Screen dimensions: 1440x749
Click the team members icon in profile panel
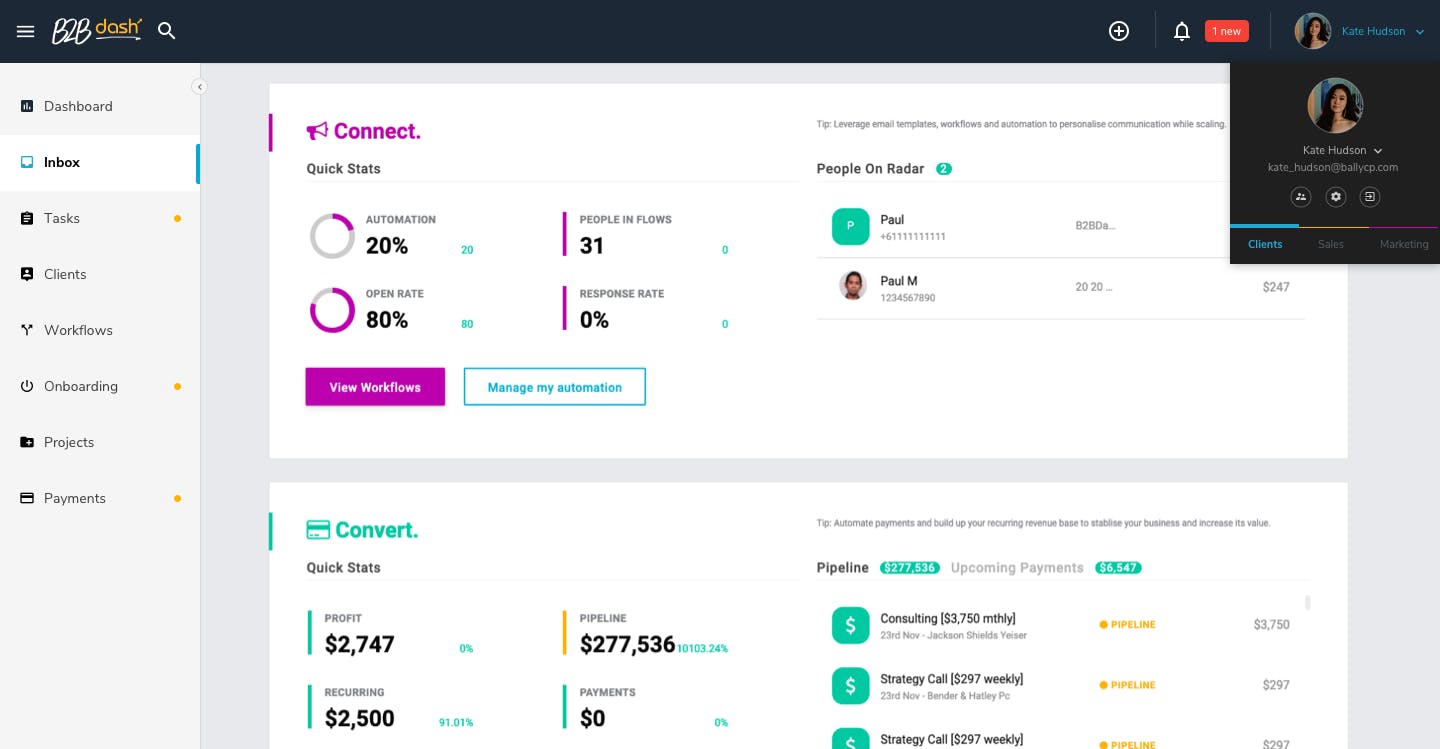[1301, 197]
